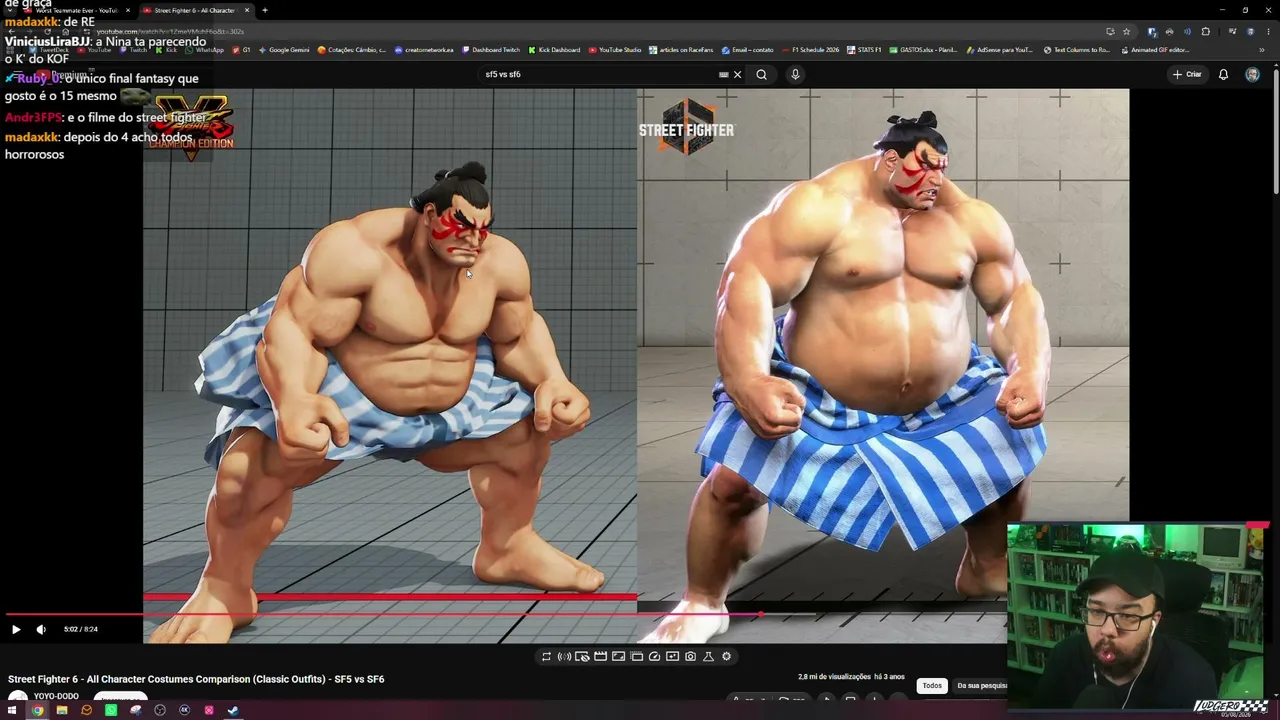Open the 'STATS F1' bookmark
The height and width of the screenshot is (720, 1280).
tap(864, 49)
